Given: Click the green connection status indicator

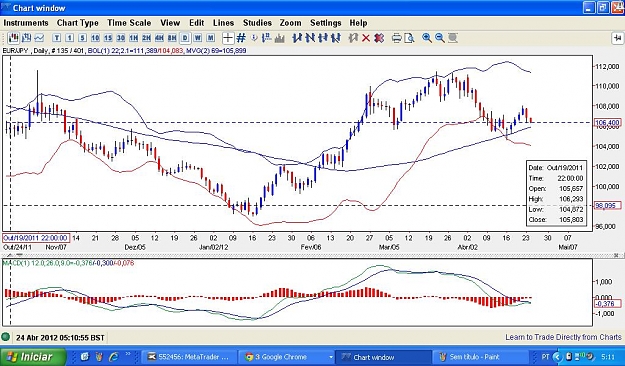Looking at the screenshot, I should click(6, 337).
